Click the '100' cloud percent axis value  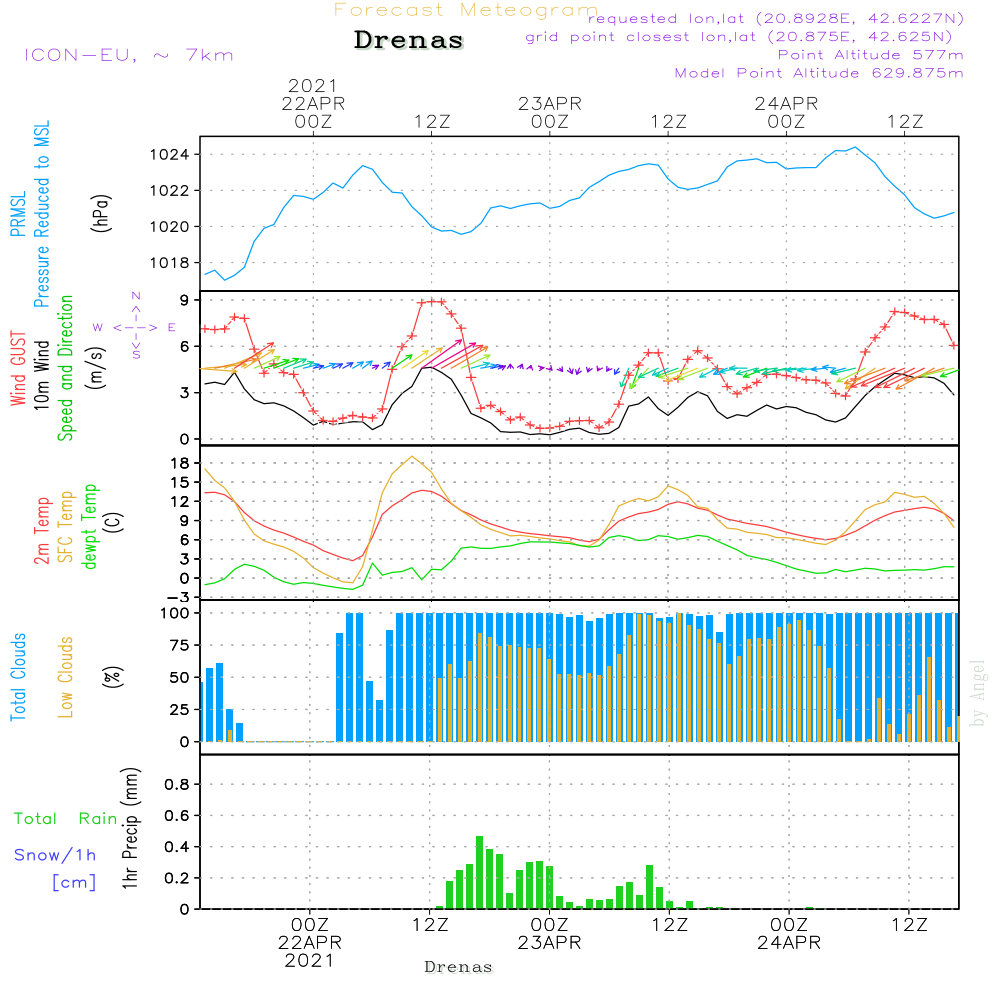point(175,613)
